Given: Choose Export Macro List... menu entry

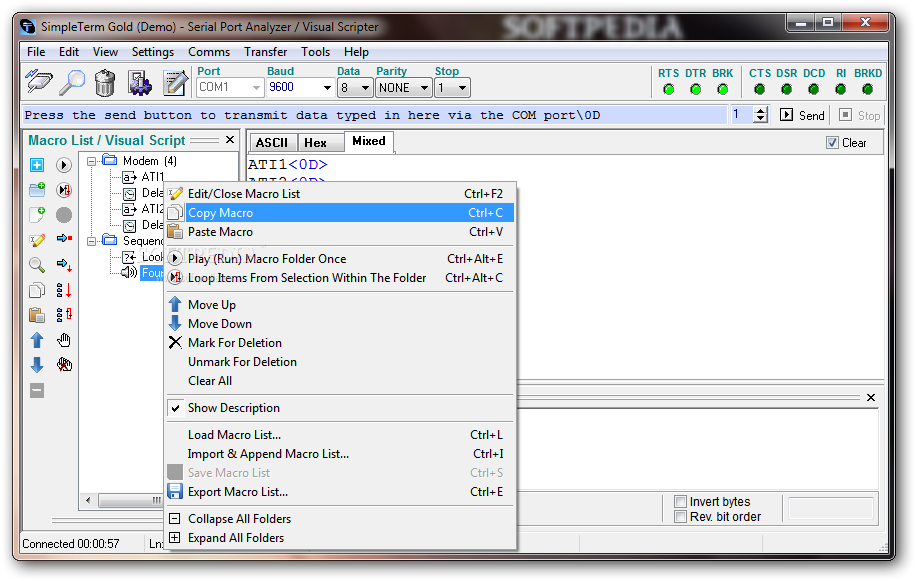Looking at the screenshot, I should (340, 492).
